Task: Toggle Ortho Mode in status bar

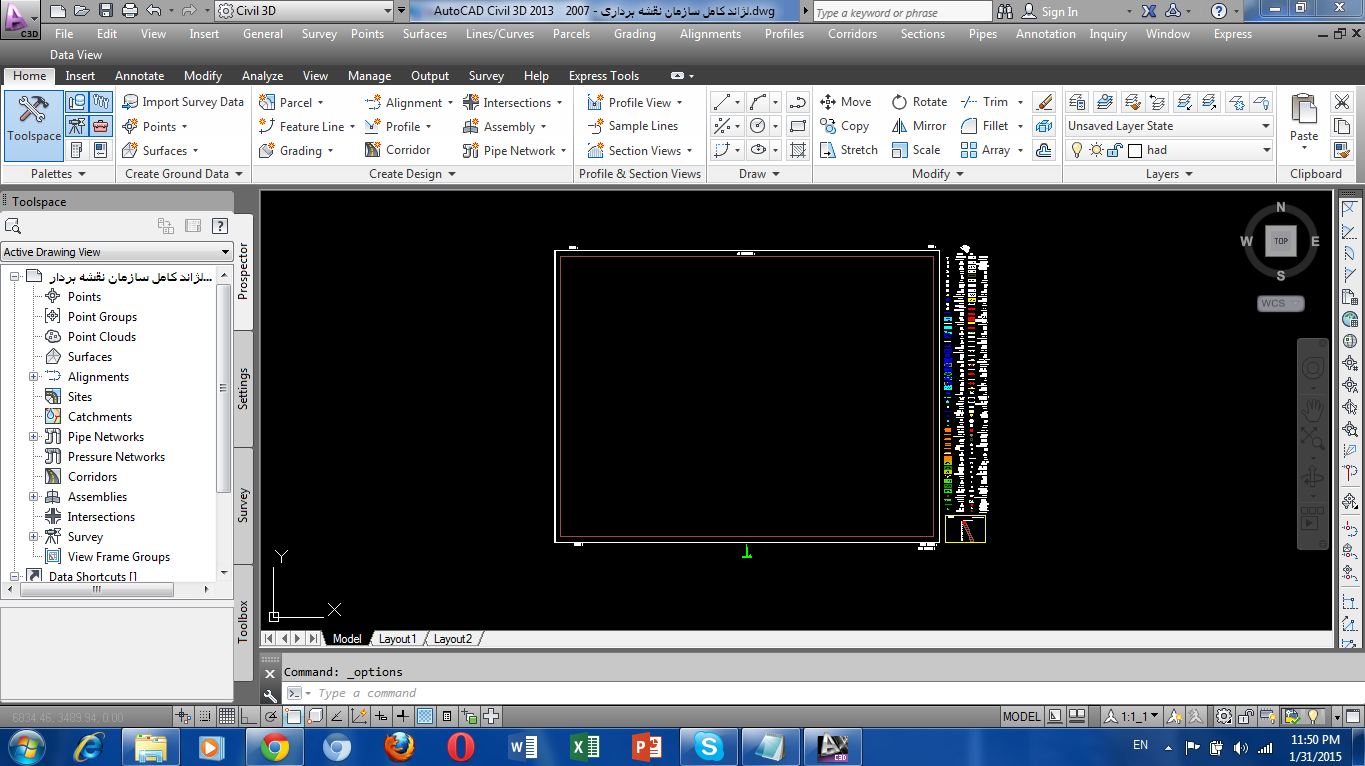Action: [249, 716]
